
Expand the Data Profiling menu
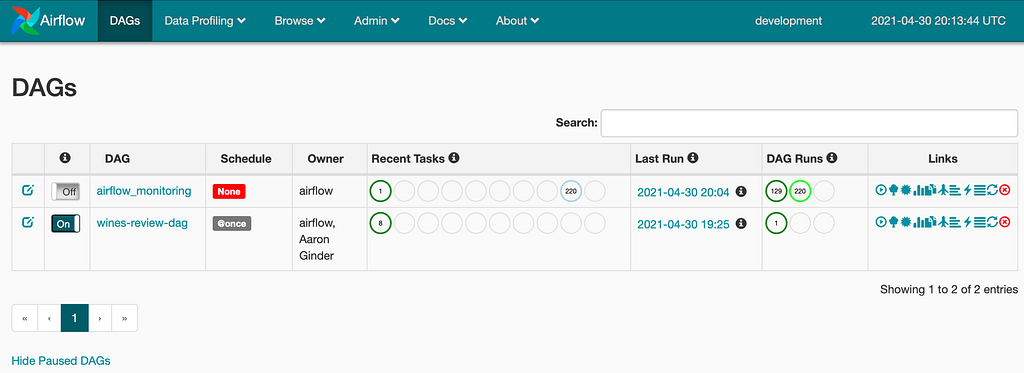tap(205, 21)
